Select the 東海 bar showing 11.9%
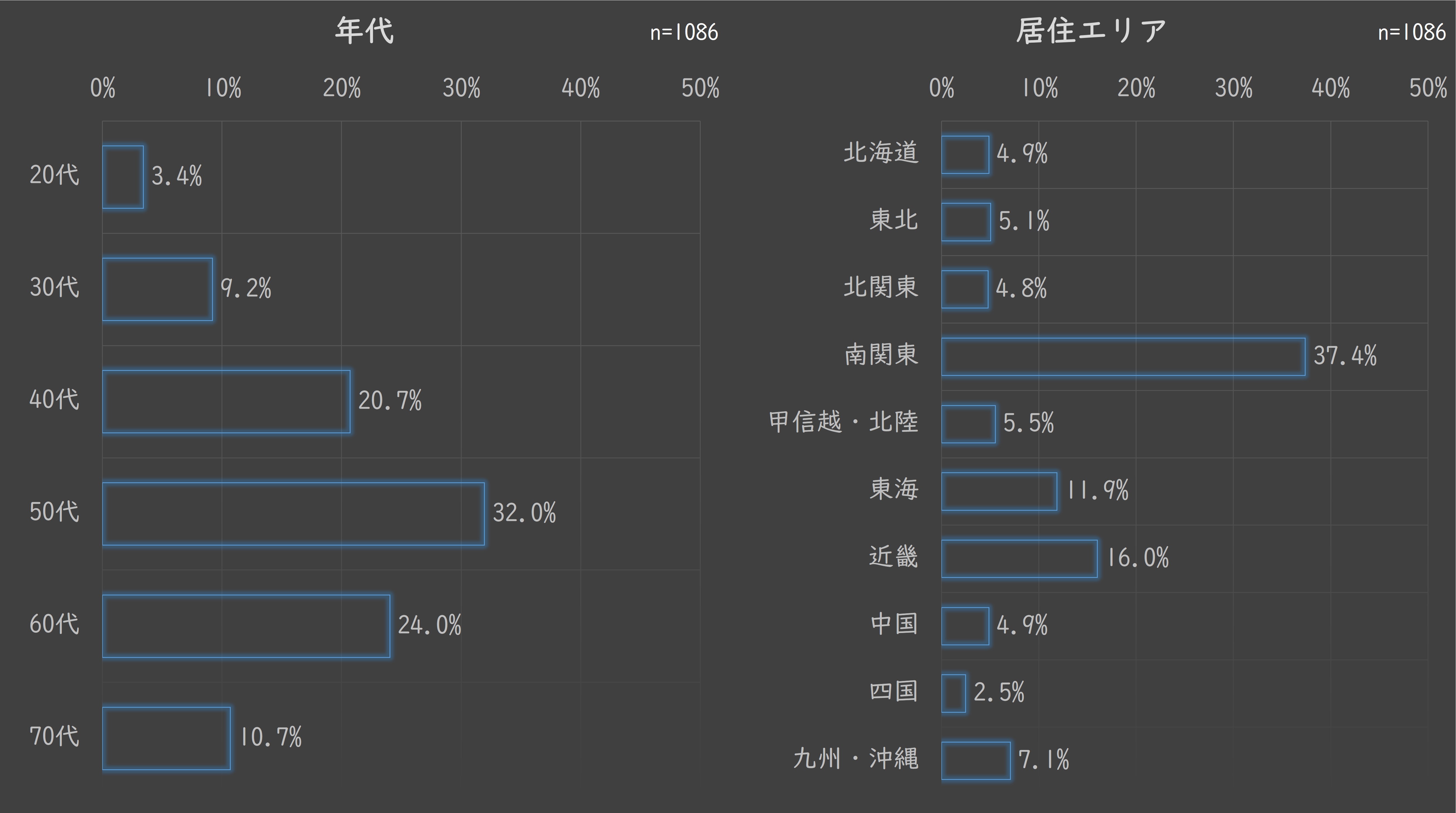1456x813 pixels. [999, 491]
